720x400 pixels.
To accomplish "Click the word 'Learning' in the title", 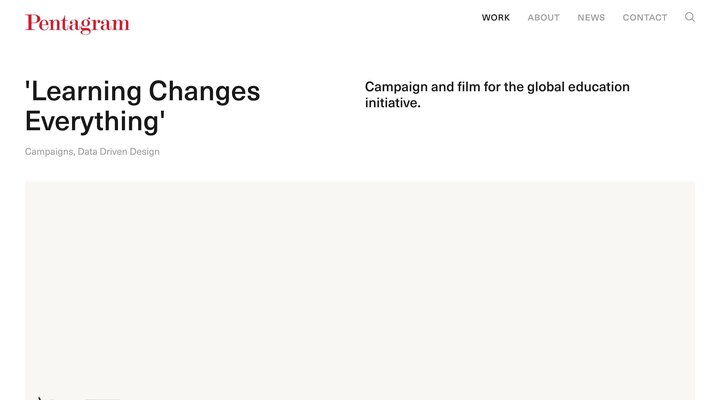I will pyautogui.click(x=84, y=92).
